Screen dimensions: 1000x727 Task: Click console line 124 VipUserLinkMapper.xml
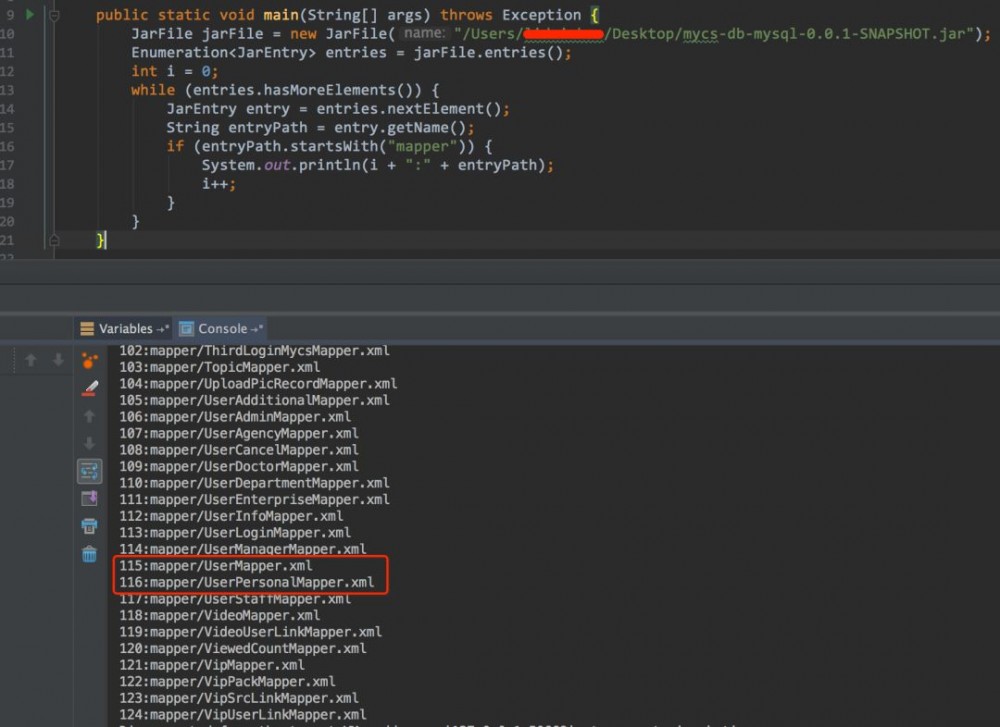242,716
